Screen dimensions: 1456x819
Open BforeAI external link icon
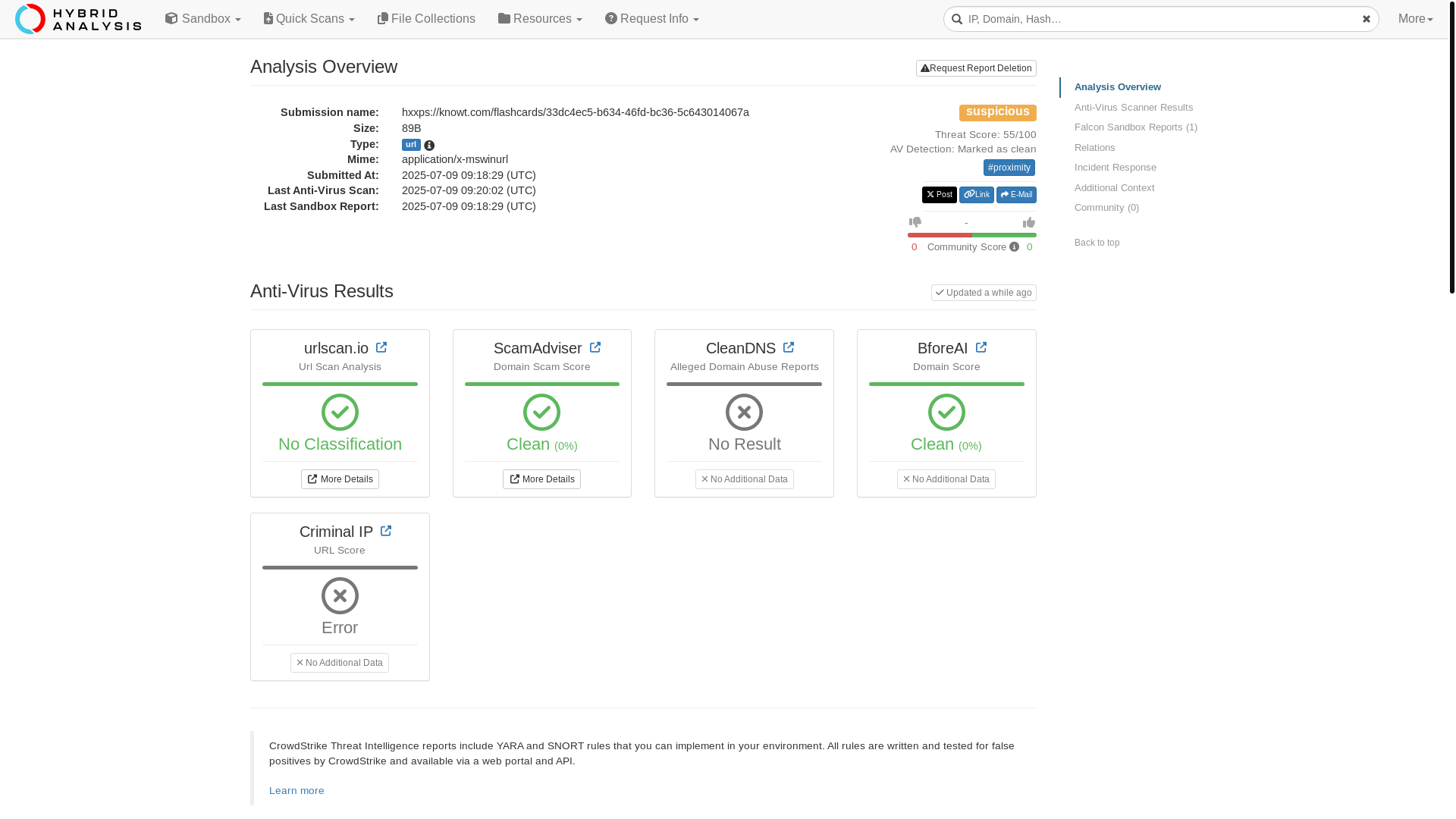(x=981, y=347)
